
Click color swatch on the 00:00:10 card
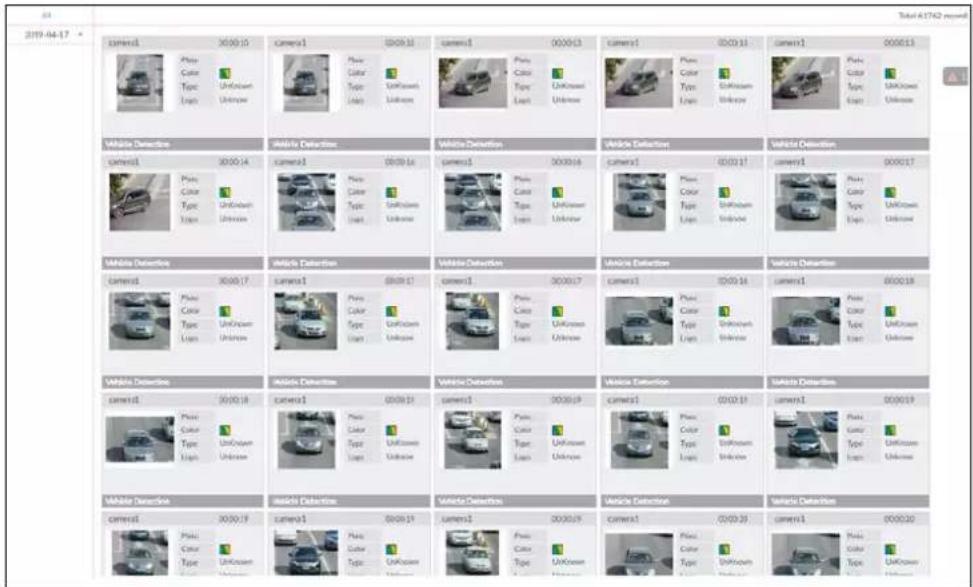(225, 73)
